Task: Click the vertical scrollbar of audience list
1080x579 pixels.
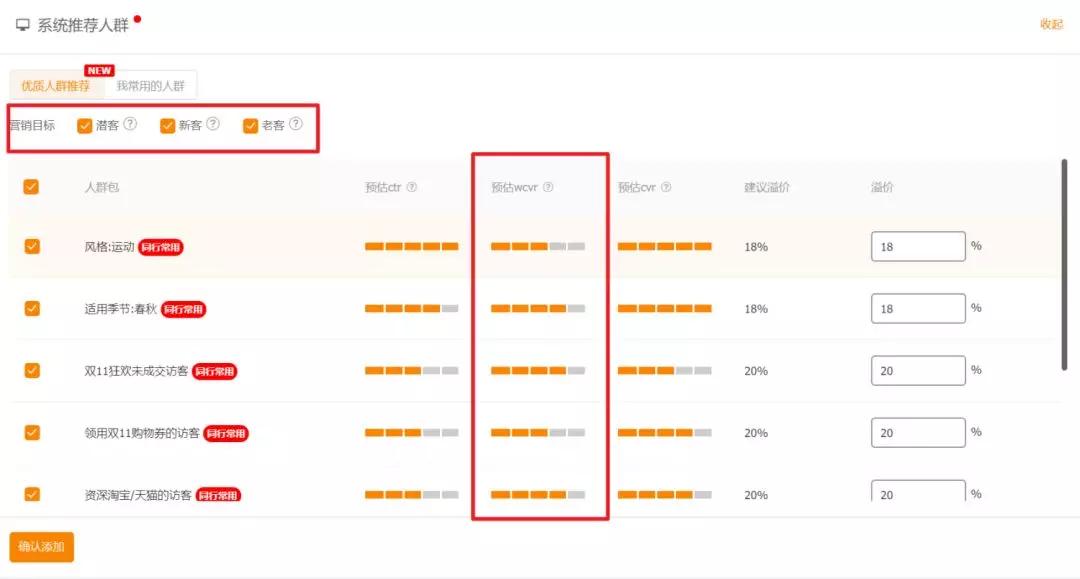Action: pyautogui.click(x=1064, y=265)
